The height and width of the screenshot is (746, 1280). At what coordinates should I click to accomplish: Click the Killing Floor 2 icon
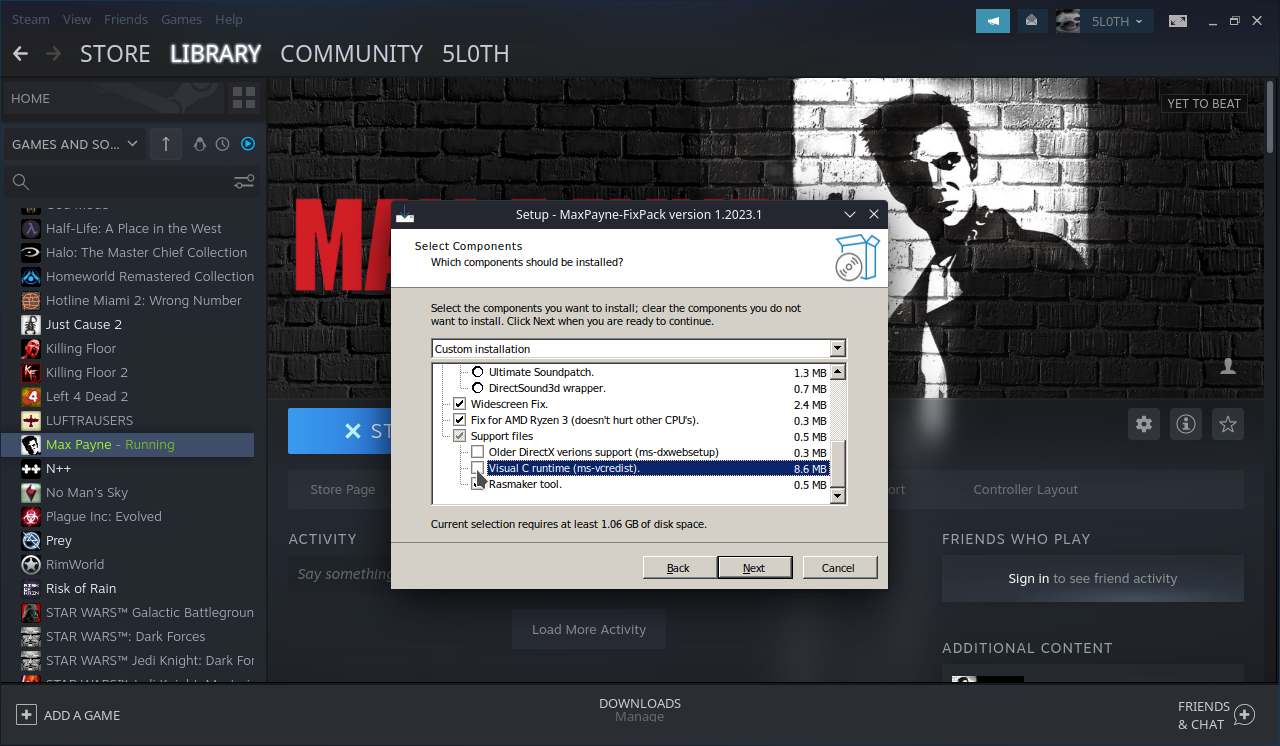pyautogui.click(x=30, y=373)
